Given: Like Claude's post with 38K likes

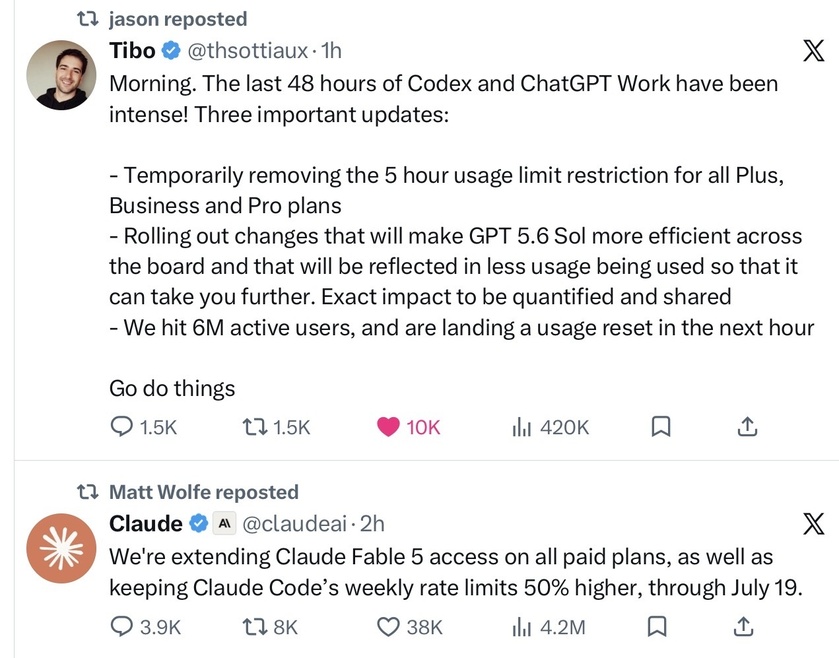Looking at the screenshot, I should pyautogui.click(x=410, y=626).
